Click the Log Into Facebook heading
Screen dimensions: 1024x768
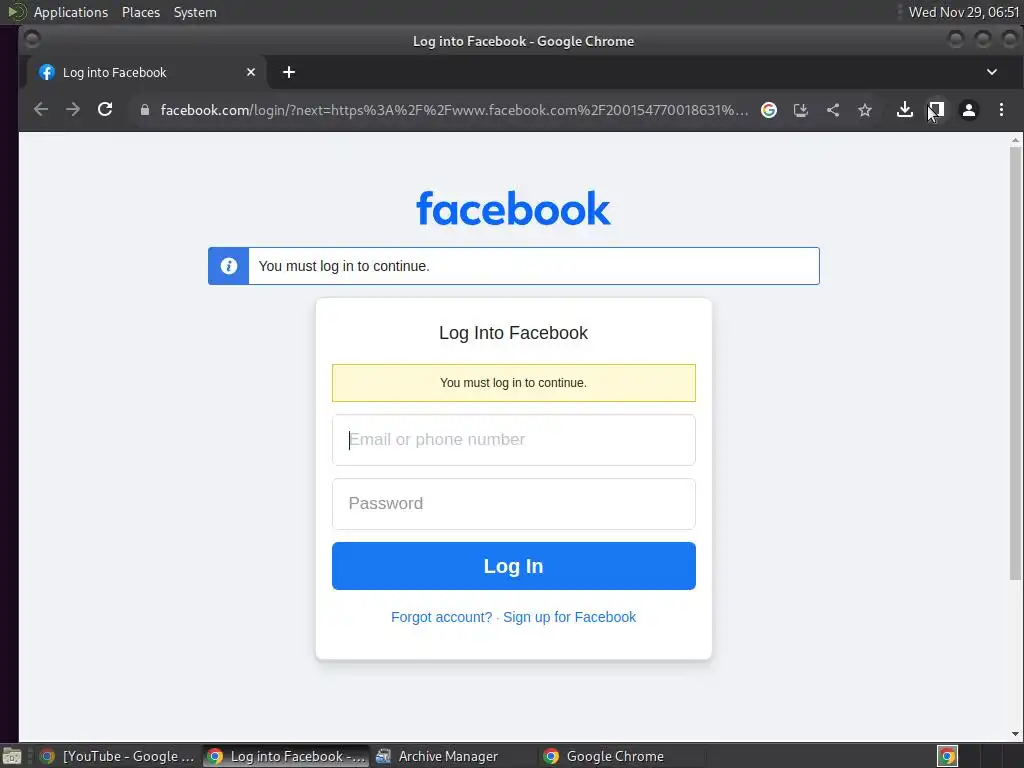513,333
